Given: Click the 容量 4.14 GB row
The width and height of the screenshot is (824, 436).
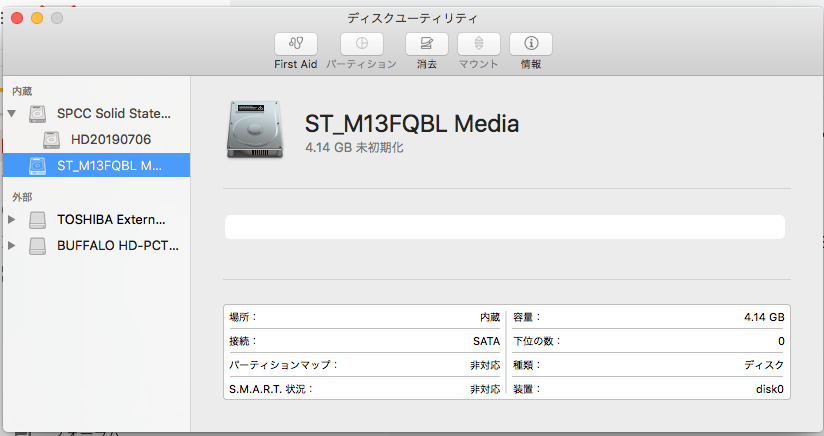Looking at the screenshot, I should point(648,317).
